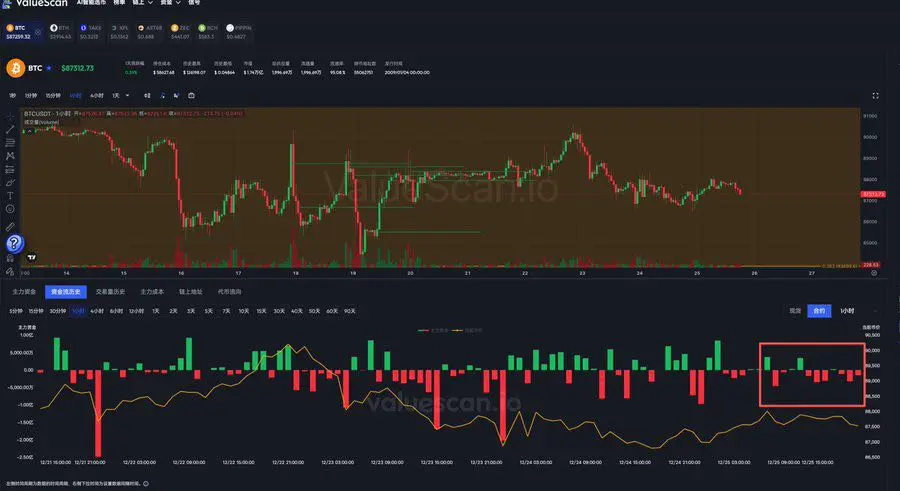Select the Fibonacci retracement tool
The height and width of the screenshot is (491, 900).
tap(10, 142)
